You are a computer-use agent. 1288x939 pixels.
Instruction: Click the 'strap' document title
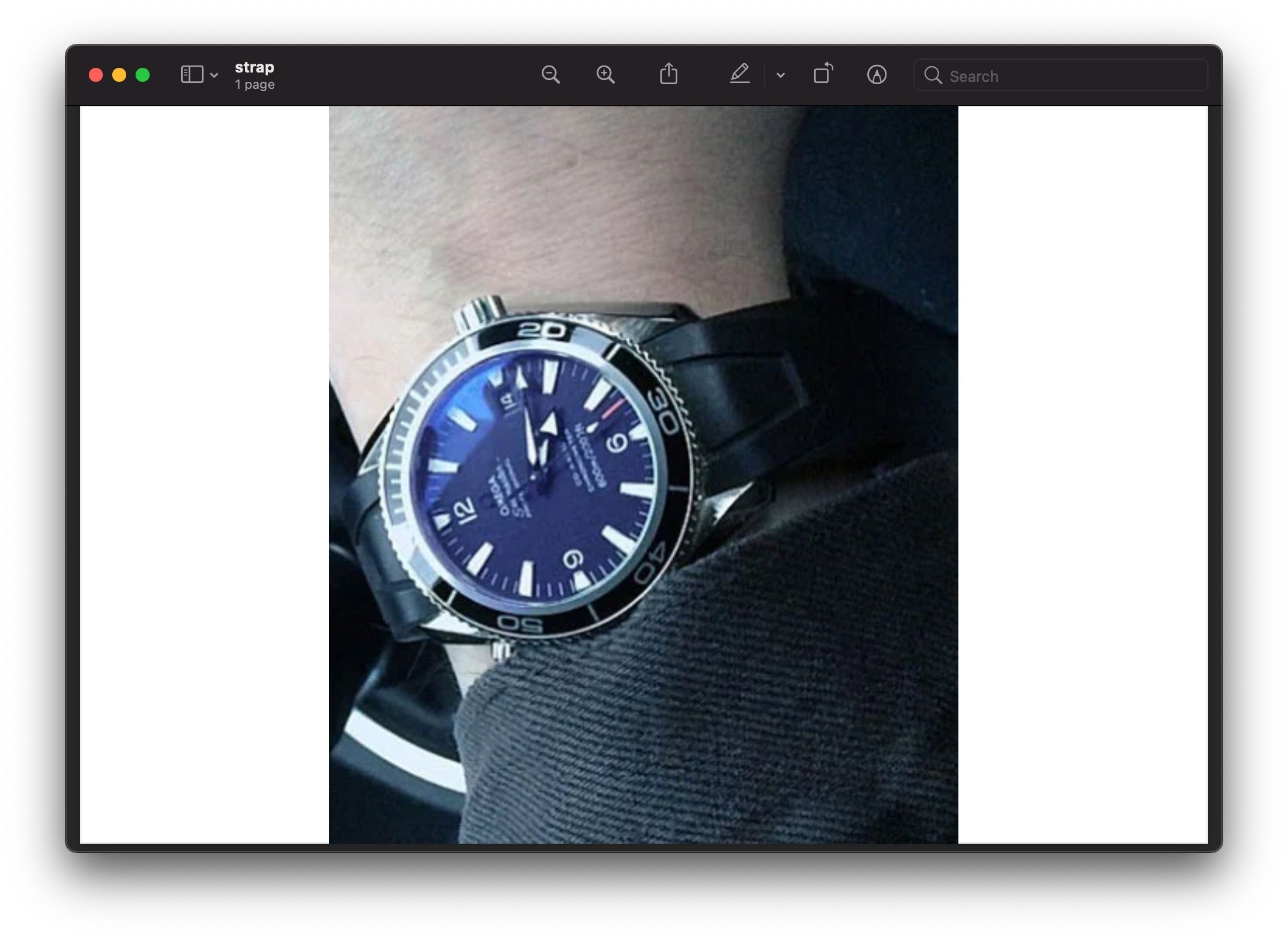[x=254, y=67]
